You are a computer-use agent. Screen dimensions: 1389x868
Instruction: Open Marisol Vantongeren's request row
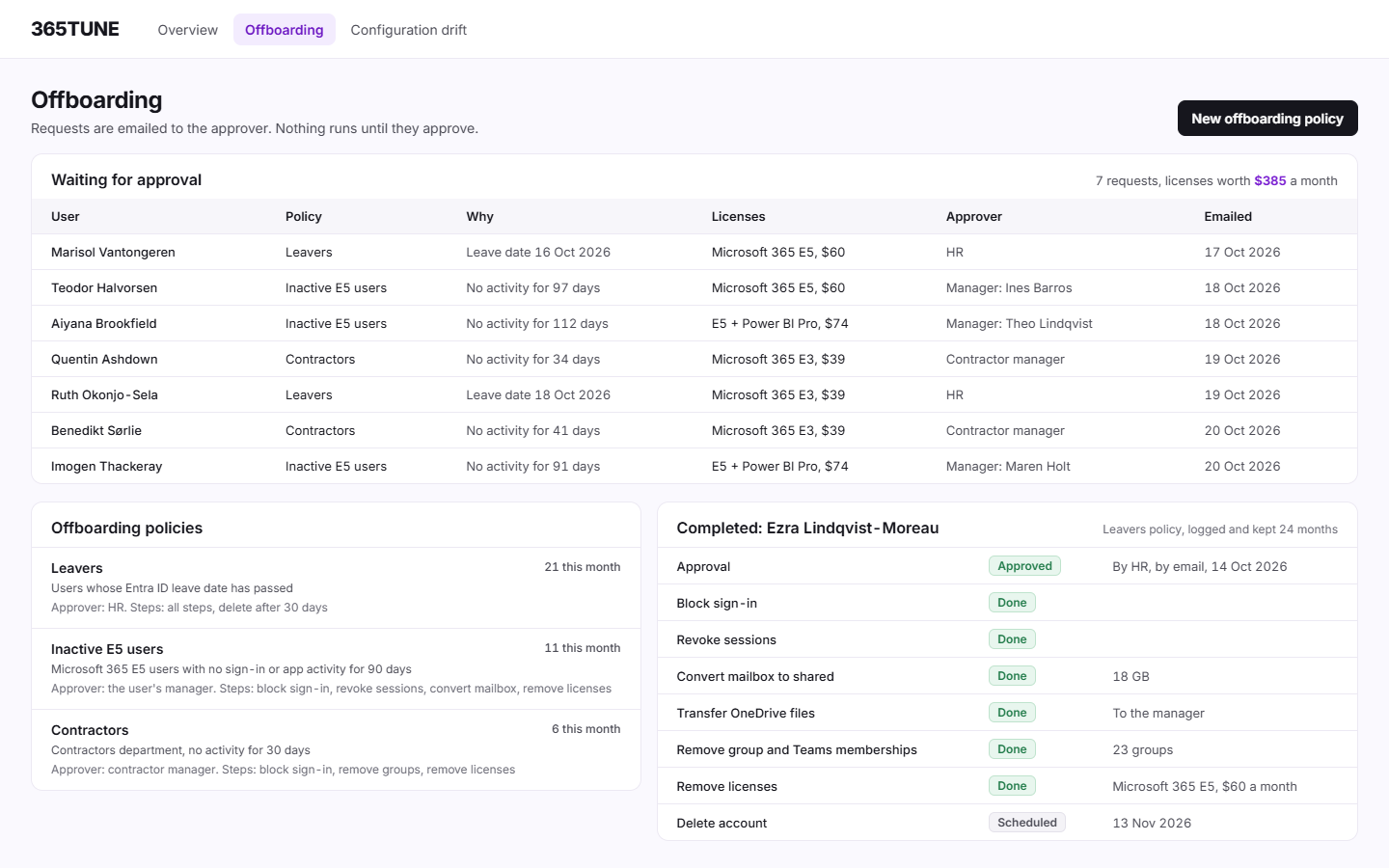[x=694, y=252]
